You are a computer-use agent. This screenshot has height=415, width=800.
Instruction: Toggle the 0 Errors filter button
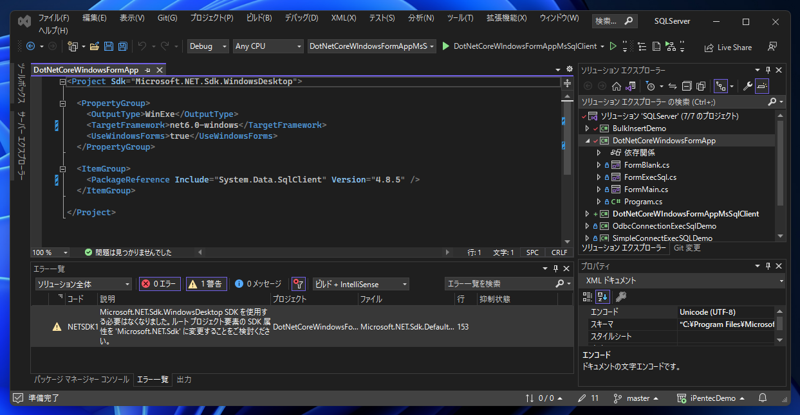[x=160, y=284]
